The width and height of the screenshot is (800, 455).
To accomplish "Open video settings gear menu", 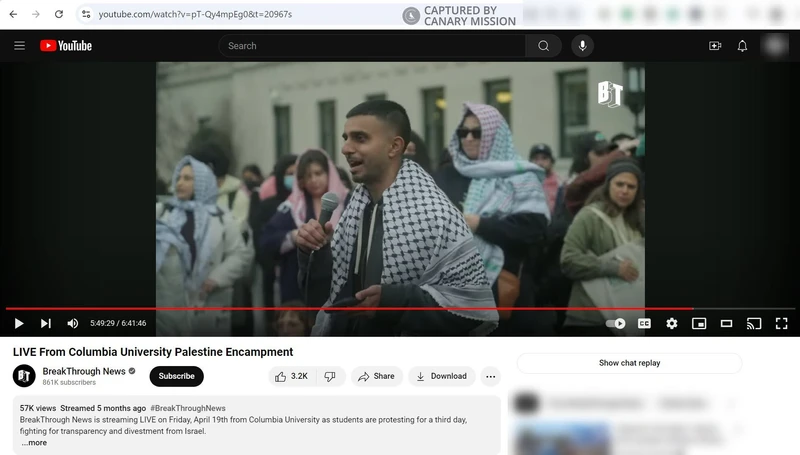I will 672,323.
